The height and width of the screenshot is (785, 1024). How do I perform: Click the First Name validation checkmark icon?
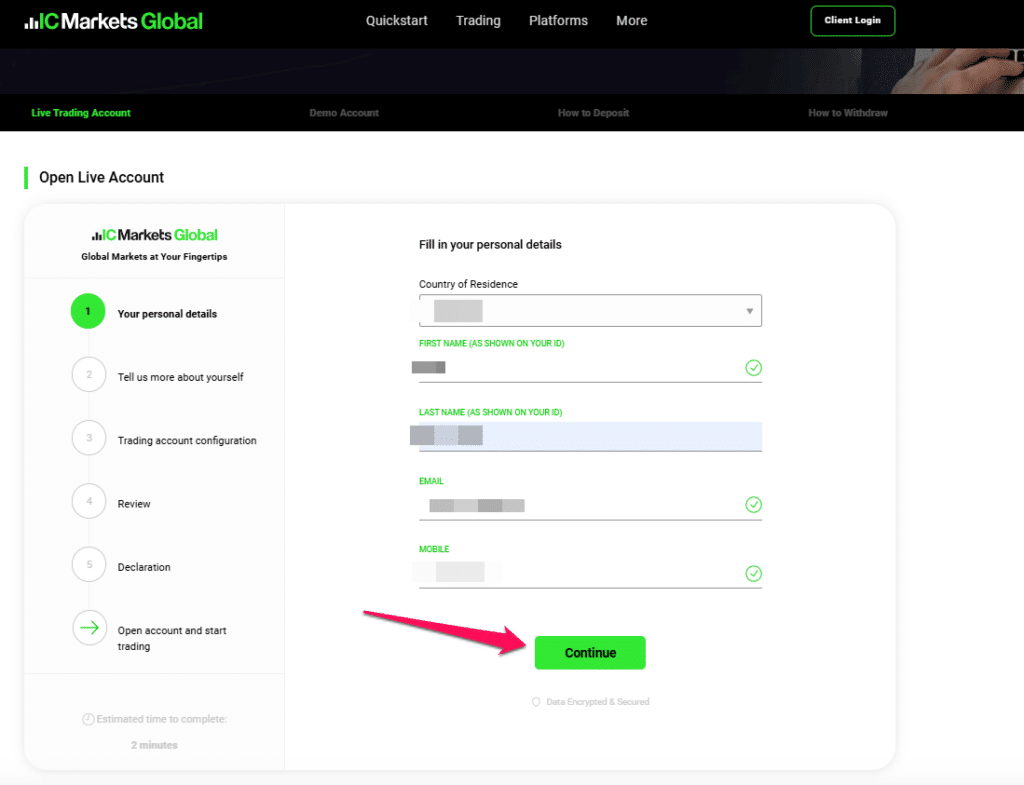[x=754, y=368]
